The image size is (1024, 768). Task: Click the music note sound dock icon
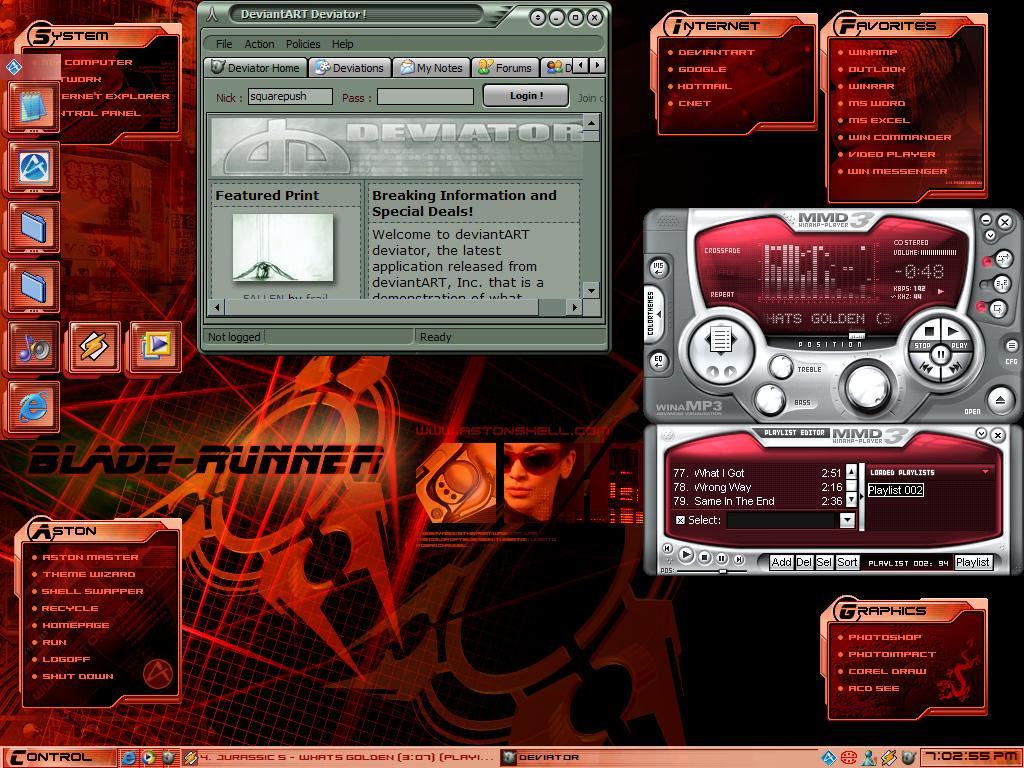(x=34, y=347)
